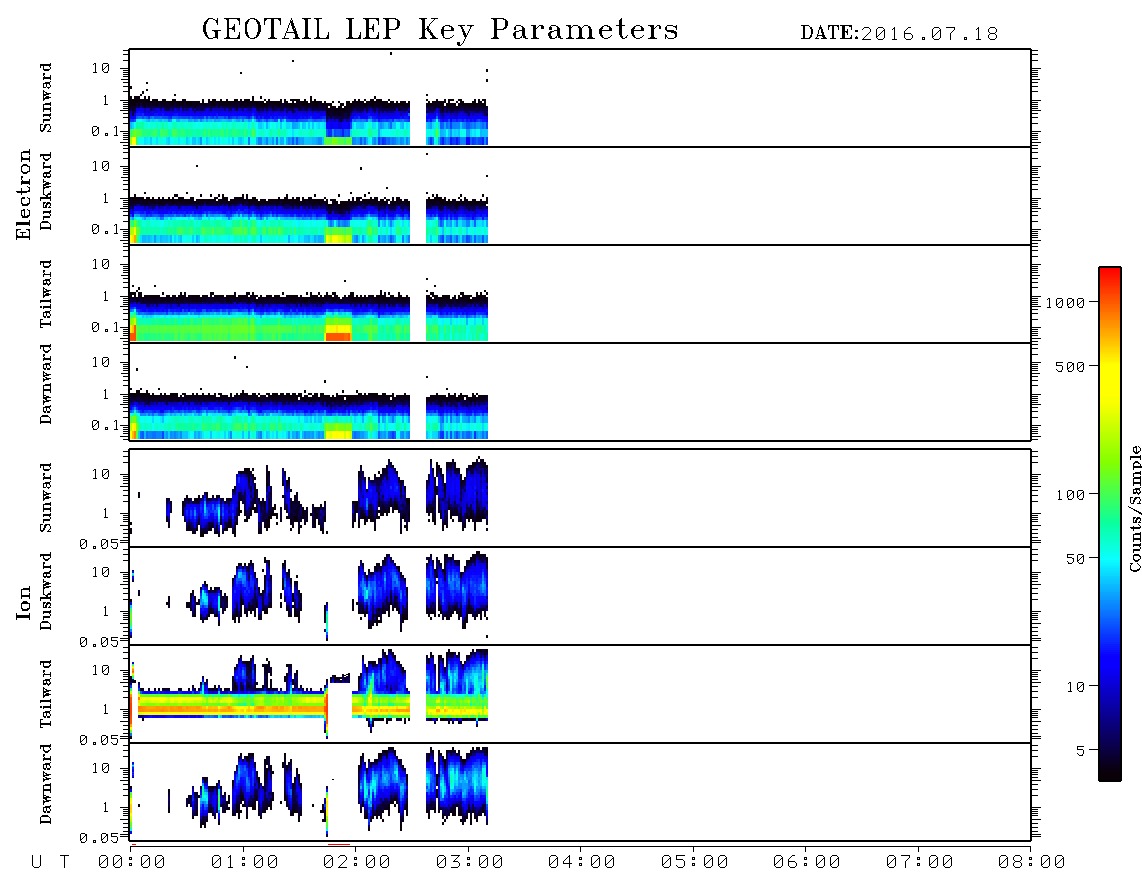Screen dimensions: 1142x880
Task: Click the 06:00 time axis label
Action: click(x=807, y=863)
